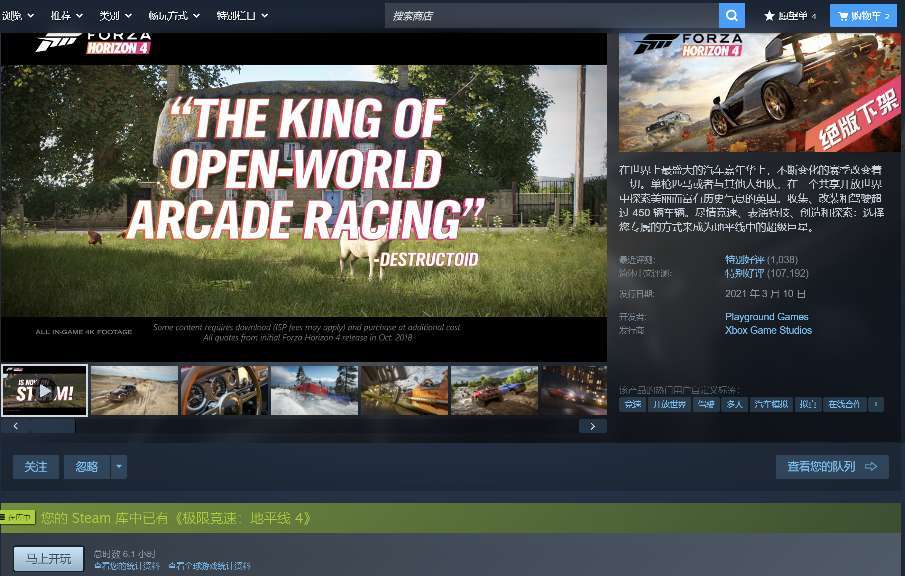Expand the arrow next to 忽略 button
The height and width of the screenshot is (576, 905).
click(x=119, y=467)
